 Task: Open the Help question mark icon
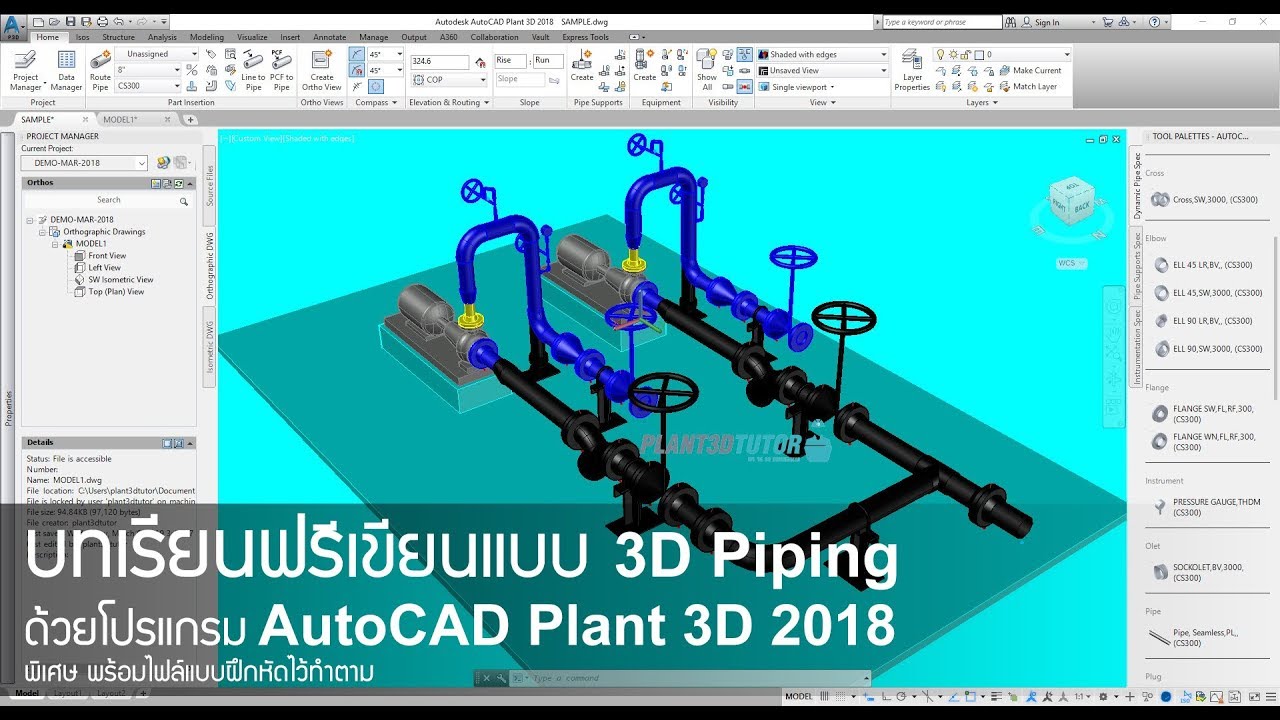(1153, 22)
